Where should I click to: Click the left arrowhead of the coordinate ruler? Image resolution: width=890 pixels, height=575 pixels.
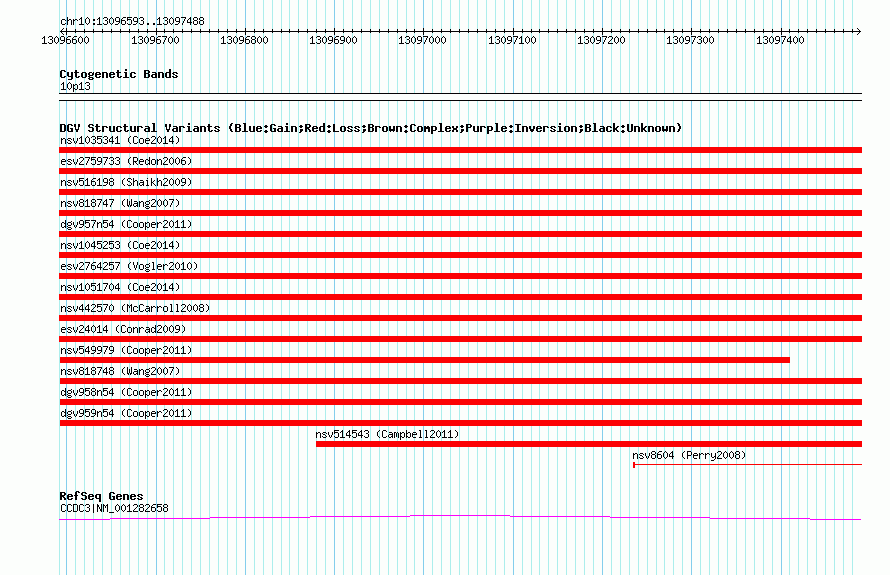(x=62, y=31)
